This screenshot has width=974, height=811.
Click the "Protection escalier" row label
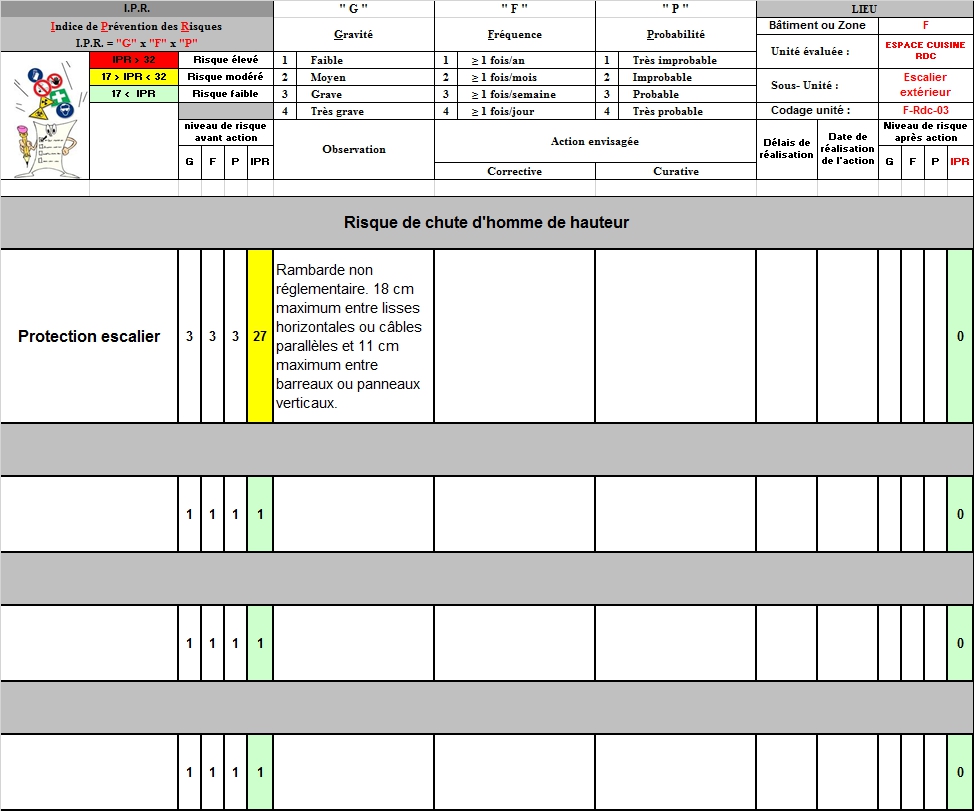[89, 336]
